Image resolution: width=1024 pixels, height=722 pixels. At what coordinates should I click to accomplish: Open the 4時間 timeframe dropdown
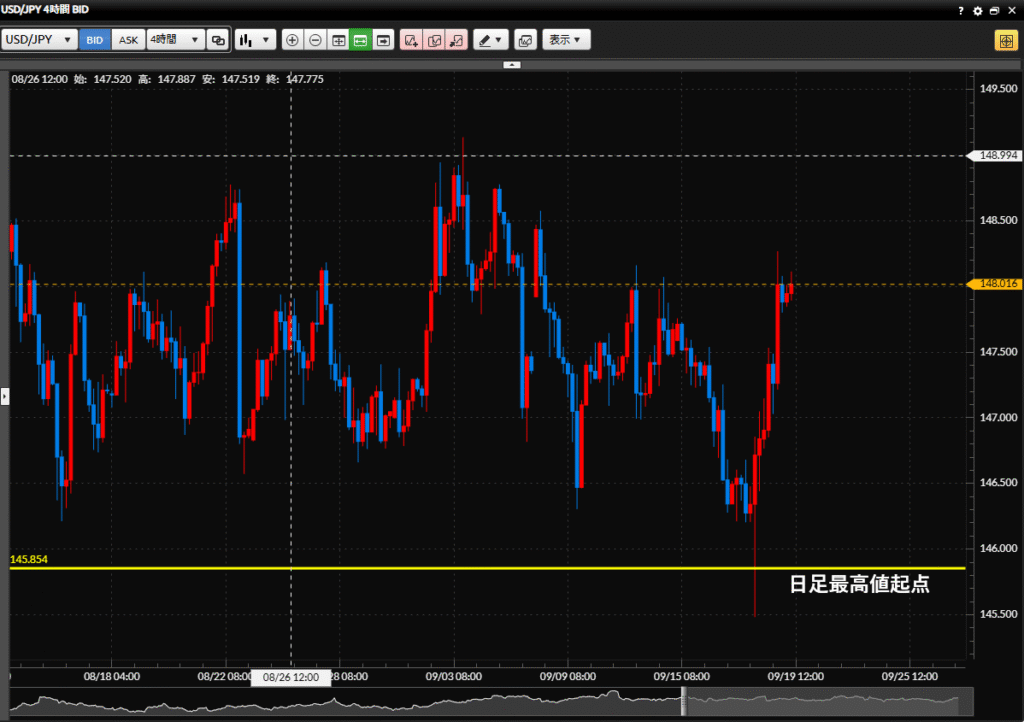pyautogui.click(x=176, y=40)
